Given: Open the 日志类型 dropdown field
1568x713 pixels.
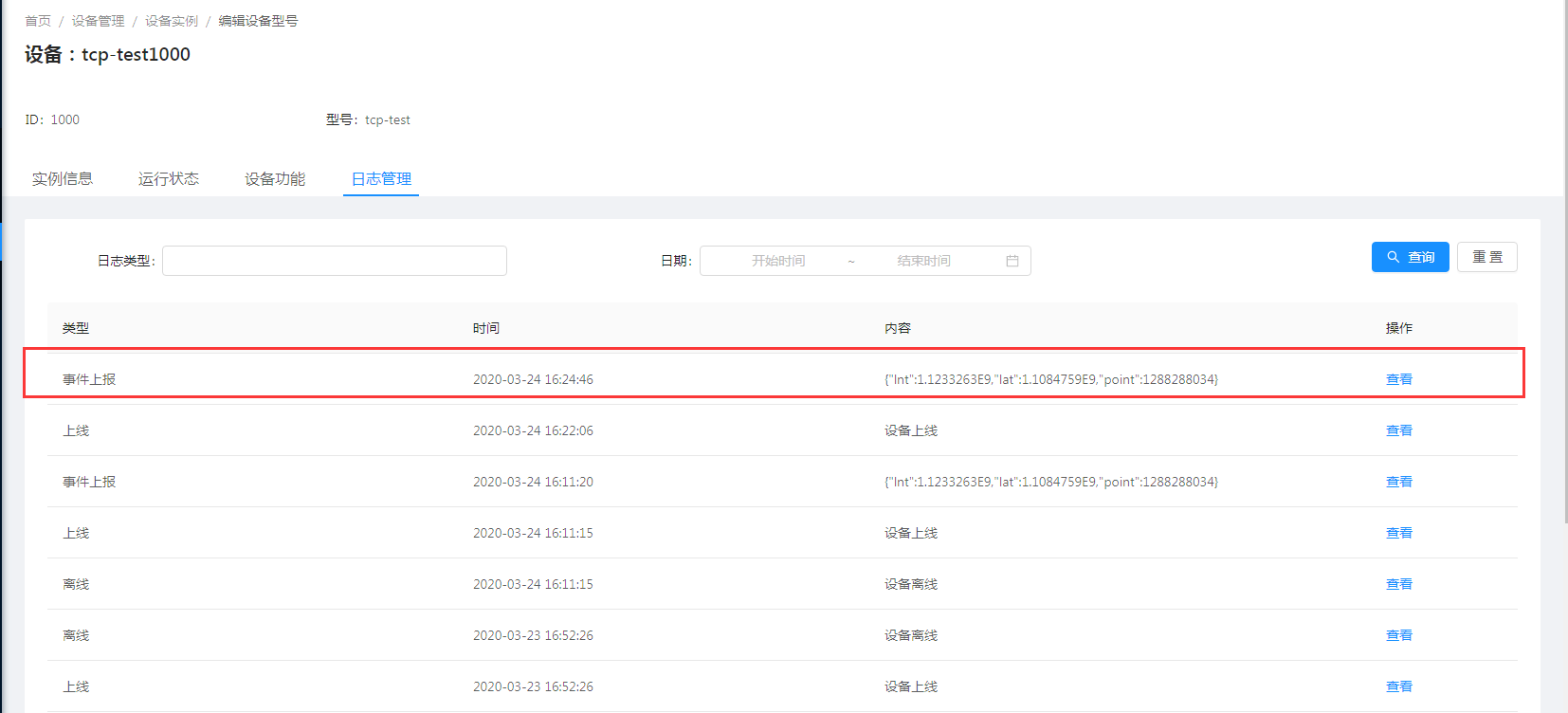Looking at the screenshot, I should coord(335,261).
